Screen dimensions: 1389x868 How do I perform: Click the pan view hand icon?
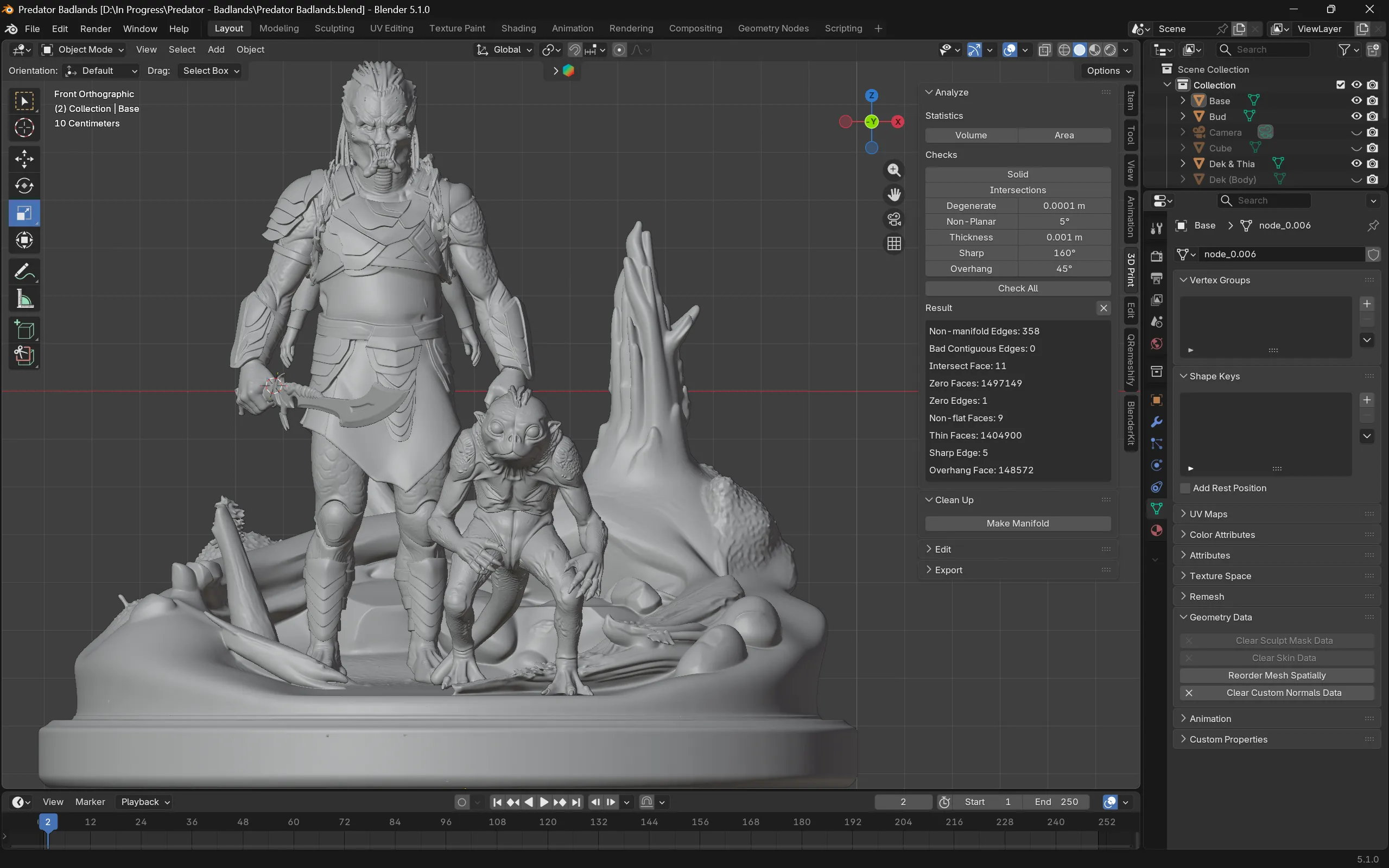(893, 195)
